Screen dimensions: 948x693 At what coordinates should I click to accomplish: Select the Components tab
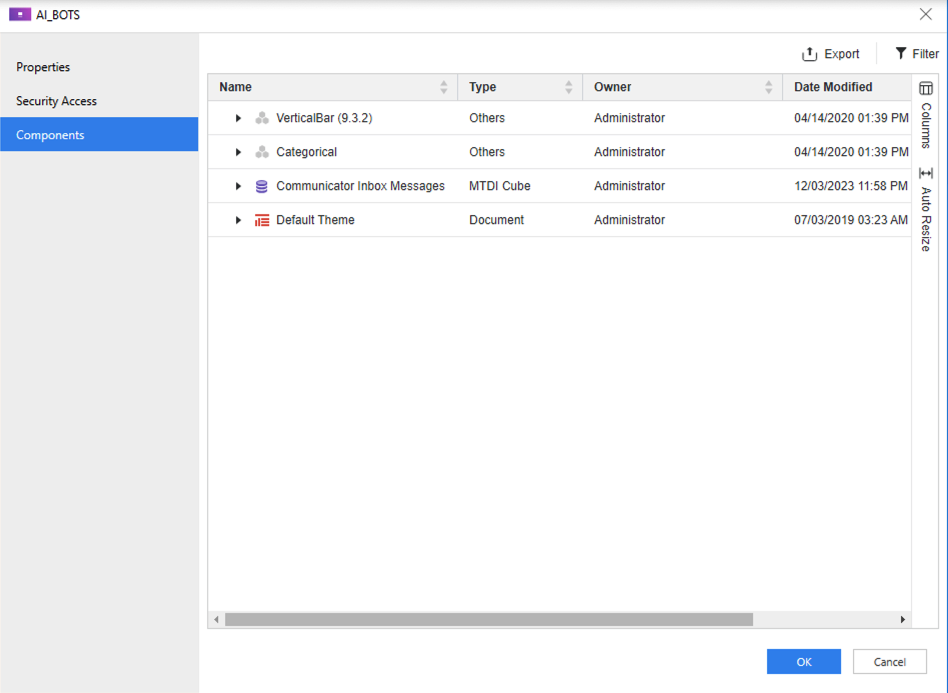pyautogui.click(x=50, y=135)
